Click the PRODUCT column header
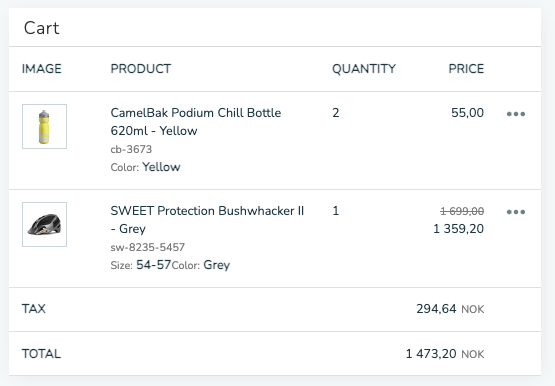555x386 pixels. (141, 69)
